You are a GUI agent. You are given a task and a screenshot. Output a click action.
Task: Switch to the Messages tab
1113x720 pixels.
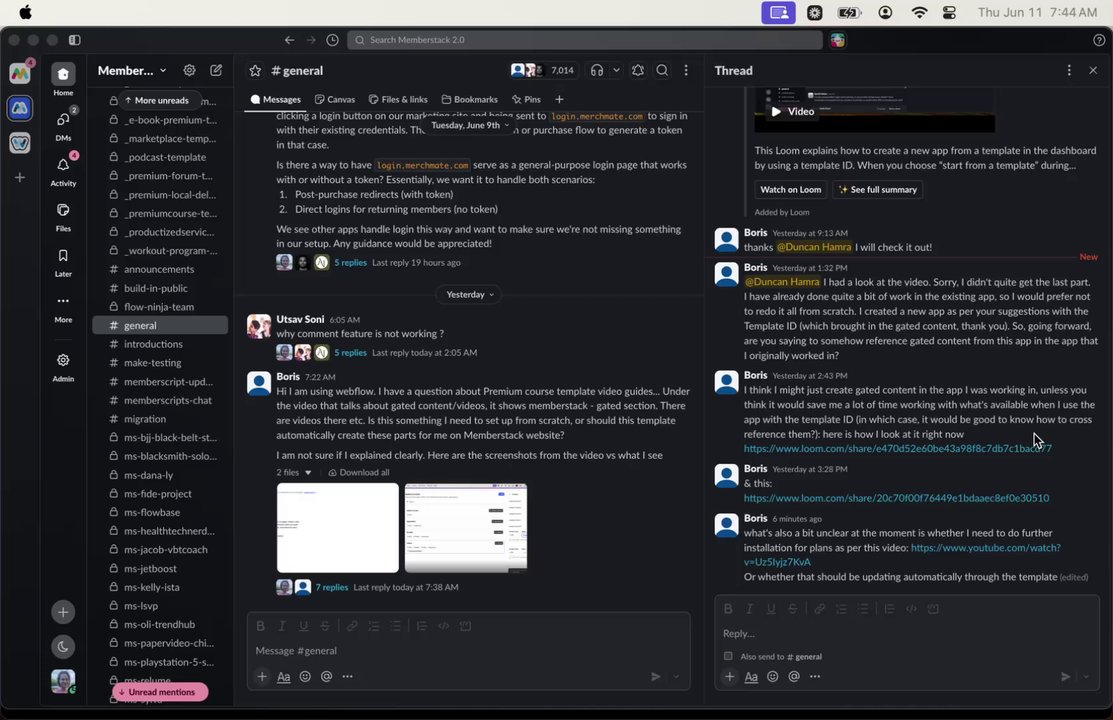pos(276,99)
